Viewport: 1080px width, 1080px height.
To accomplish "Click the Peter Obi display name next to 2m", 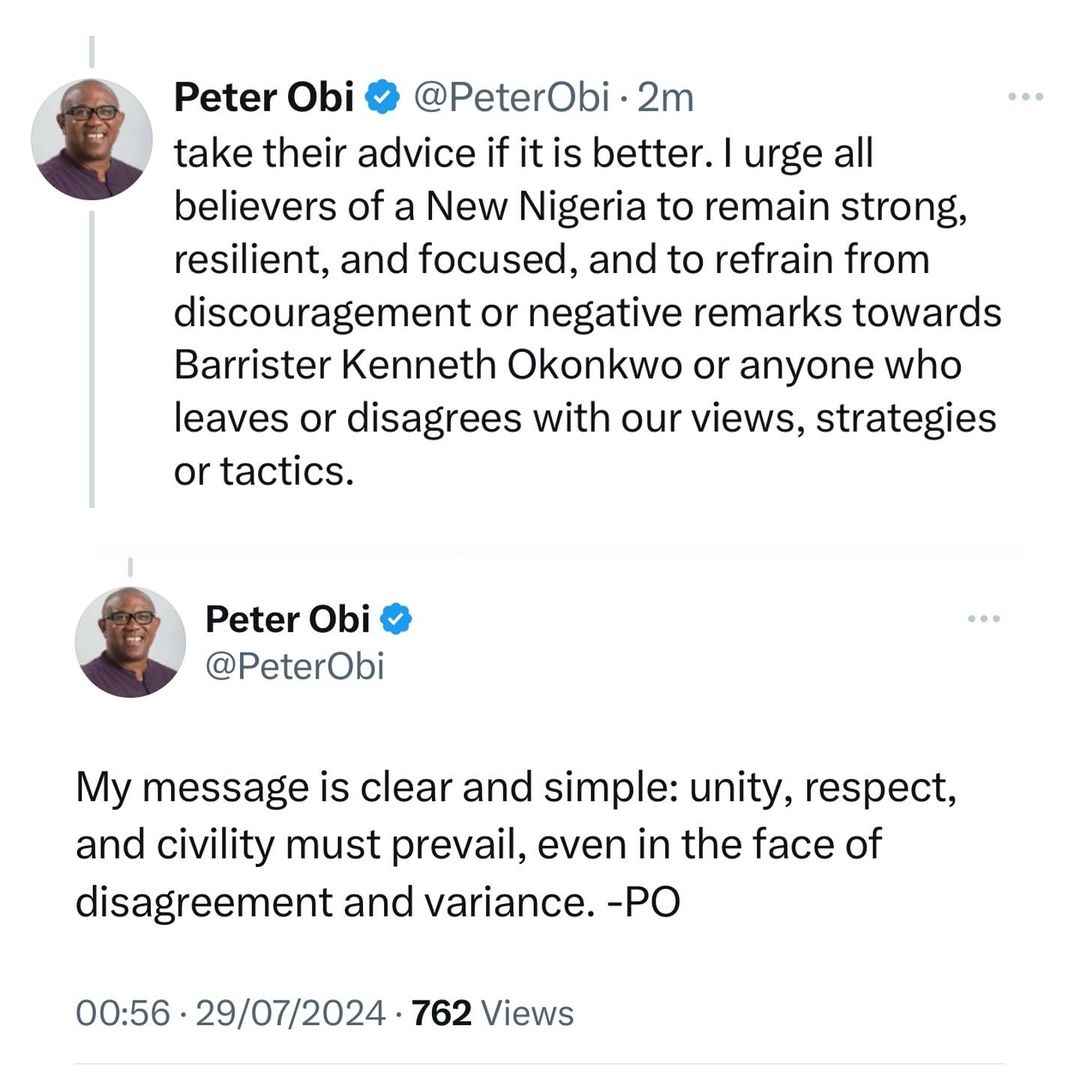I will click(264, 96).
